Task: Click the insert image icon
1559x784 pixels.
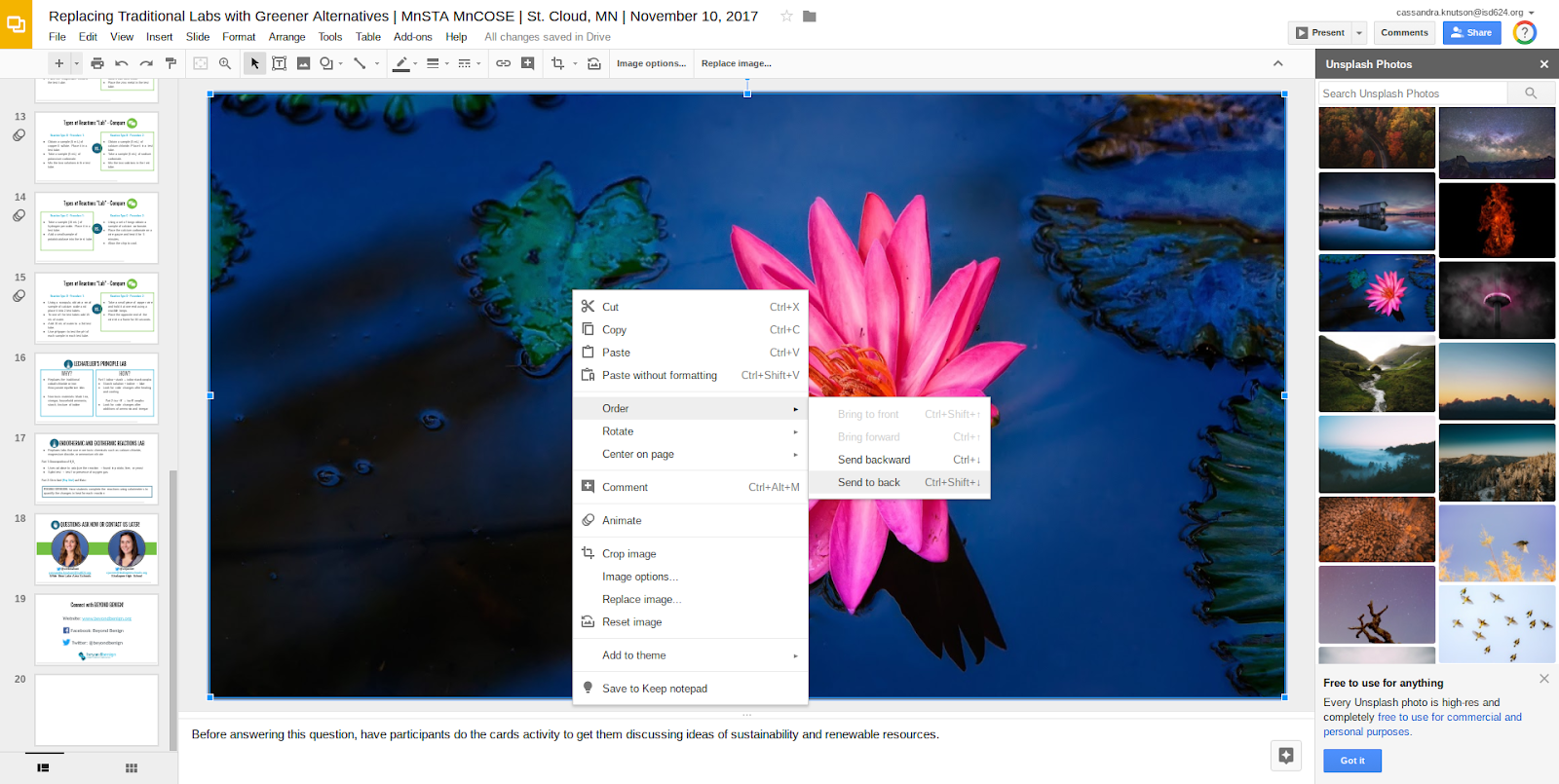Action: point(304,63)
